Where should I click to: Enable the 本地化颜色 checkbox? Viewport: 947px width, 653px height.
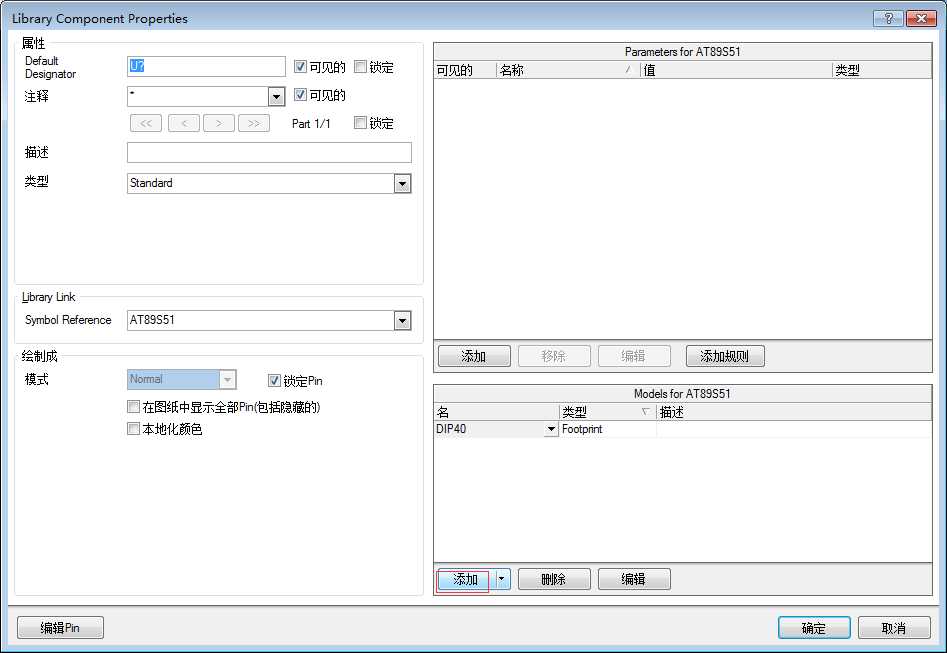[x=133, y=428]
